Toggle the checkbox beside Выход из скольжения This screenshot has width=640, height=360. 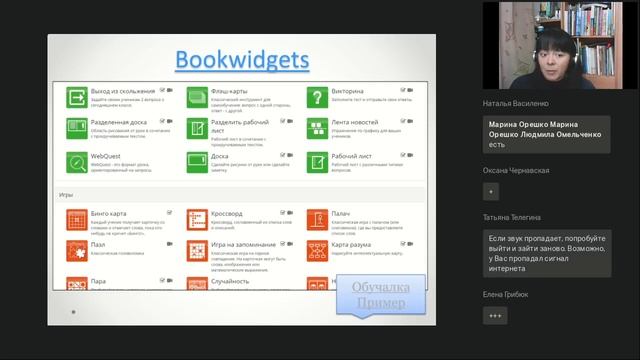162,90
